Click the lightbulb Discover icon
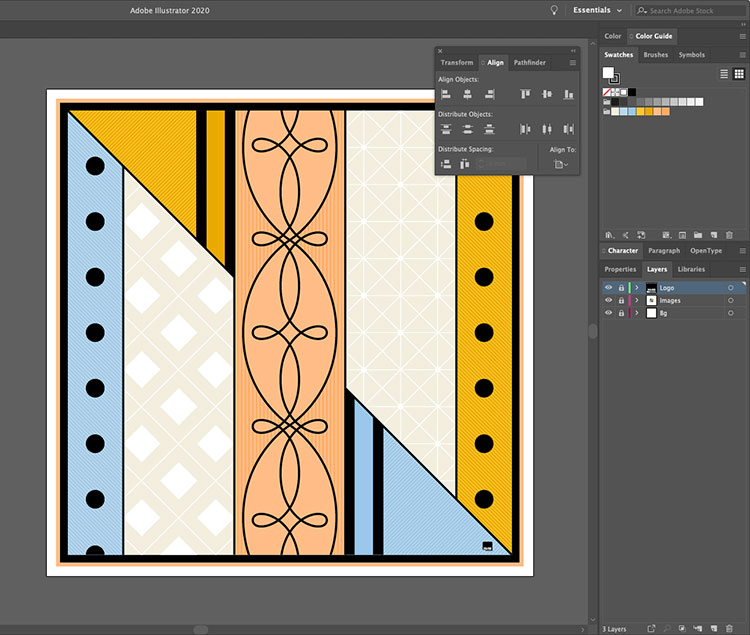Image resolution: width=750 pixels, height=635 pixels. [554, 10]
